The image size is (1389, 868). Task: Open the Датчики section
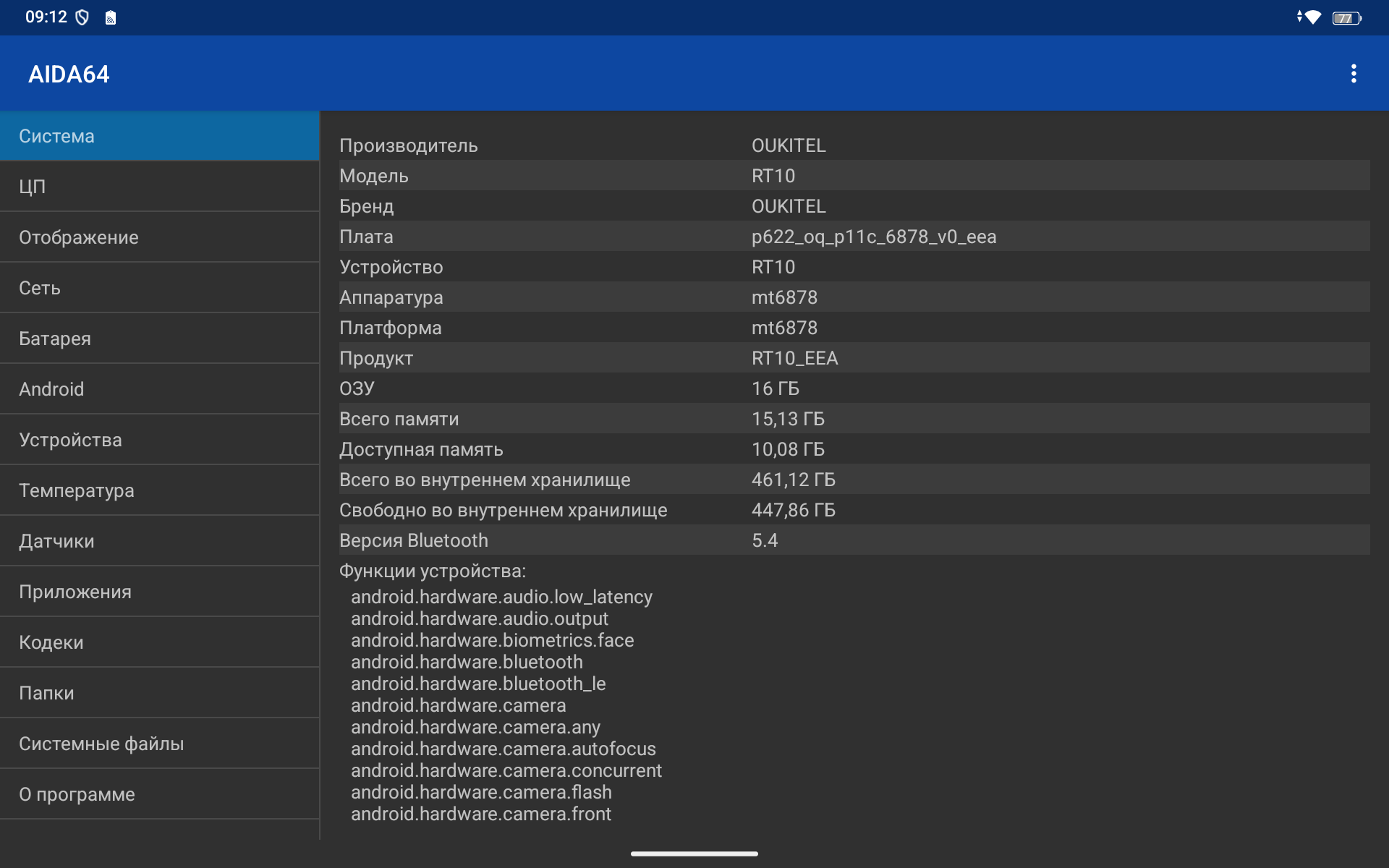pyautogui.click(x=159, y=541)
